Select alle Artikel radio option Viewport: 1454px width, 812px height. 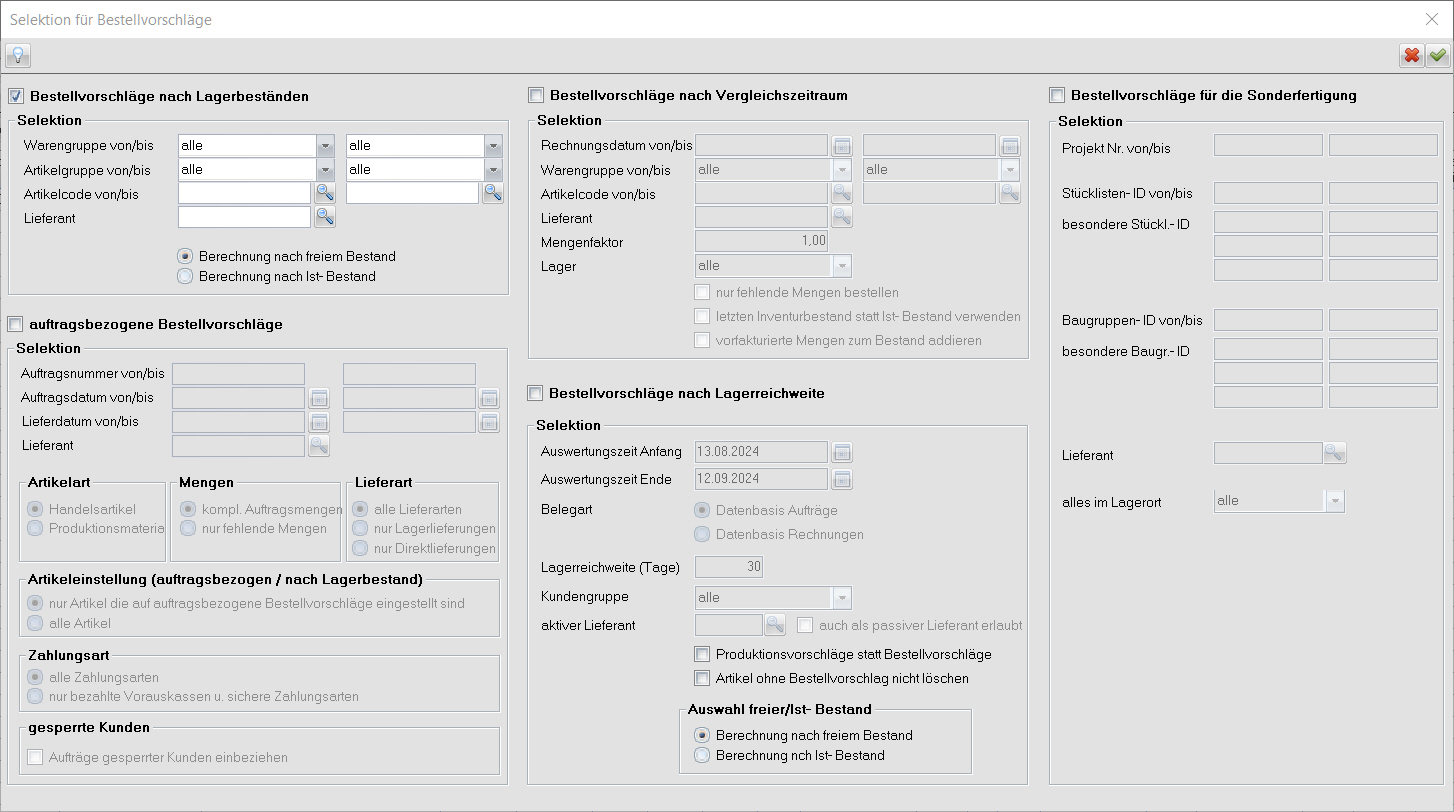[x=36, y=623]
